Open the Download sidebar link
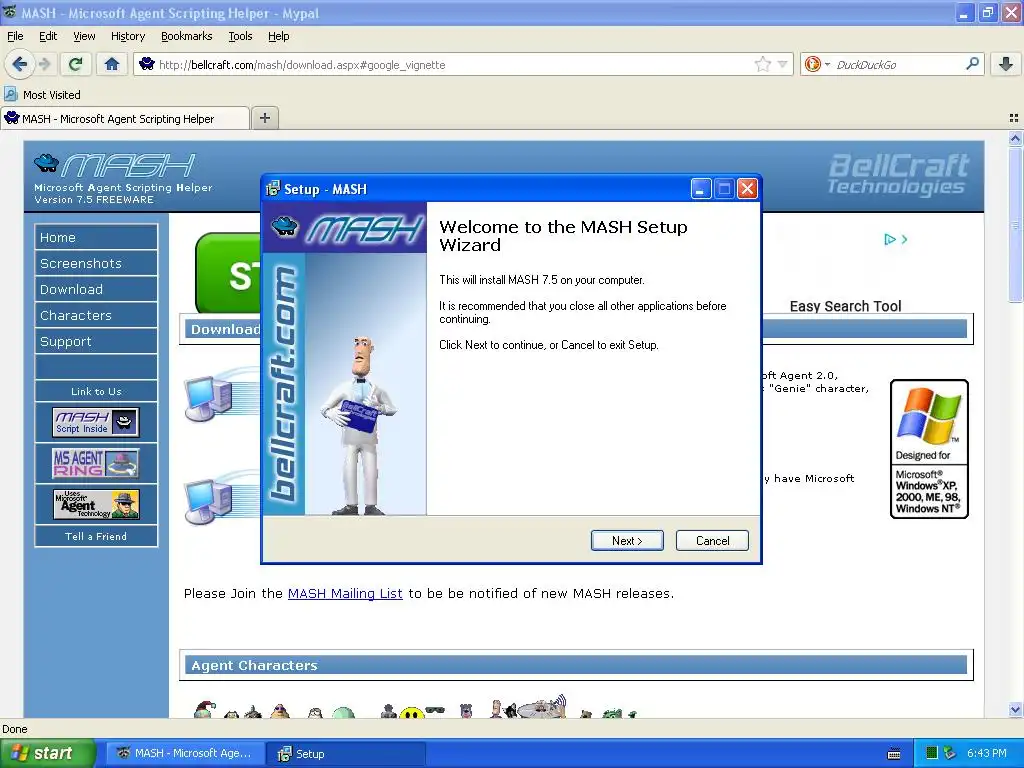This screenshot has width=1024, height=768. pyautogui.click(x=96, y=289)
